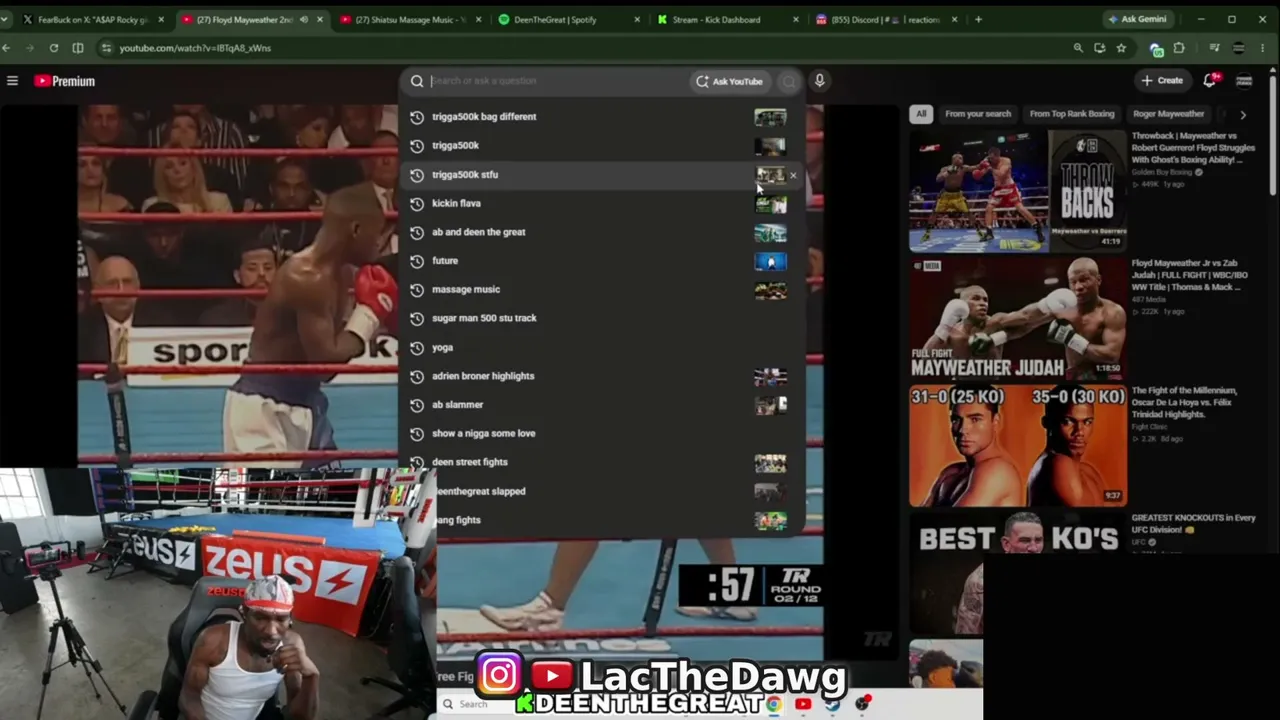The image size is (1280, 720).
Task: Choose suggestion 'future'
Action: (601, 261)
